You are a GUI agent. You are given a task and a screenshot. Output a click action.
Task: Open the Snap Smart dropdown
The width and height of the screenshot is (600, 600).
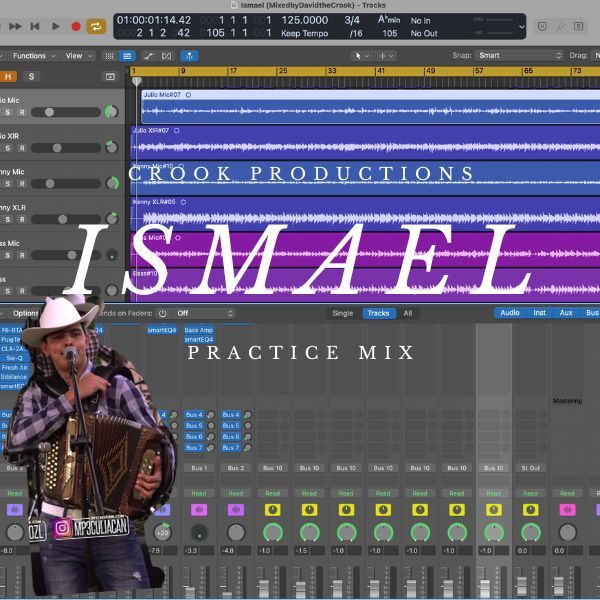(519, 55)
